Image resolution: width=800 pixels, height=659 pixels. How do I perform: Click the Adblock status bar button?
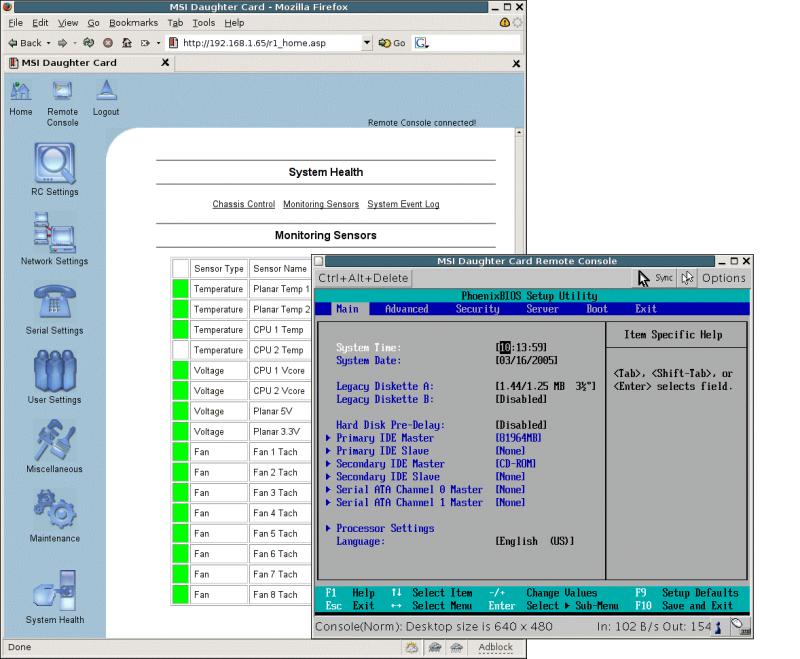pos(495,647)
